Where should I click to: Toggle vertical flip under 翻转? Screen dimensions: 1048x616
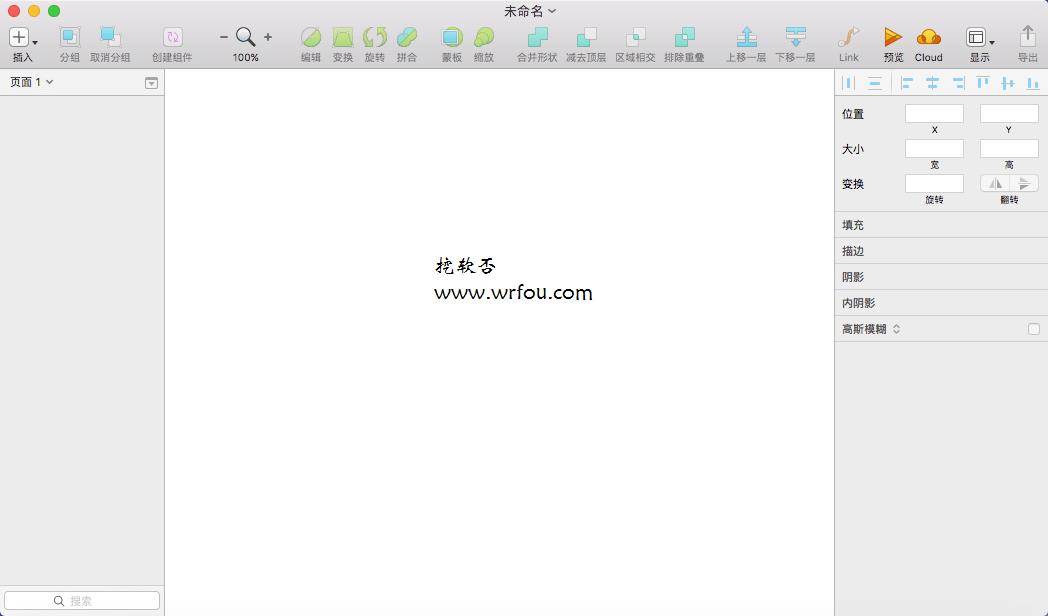[1024, 183]
